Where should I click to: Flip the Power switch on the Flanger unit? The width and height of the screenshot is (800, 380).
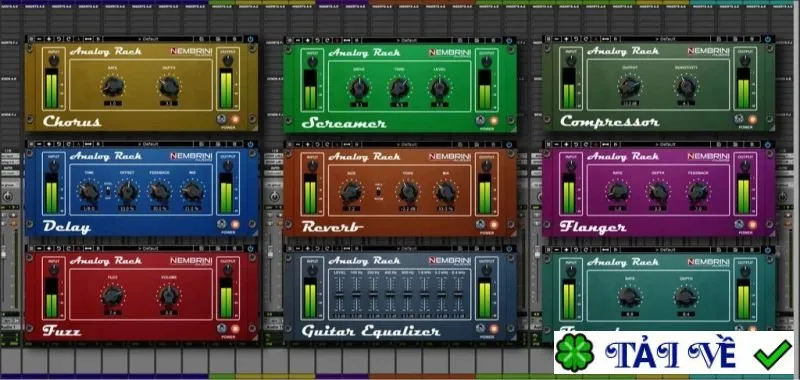[x=739, y=224]
